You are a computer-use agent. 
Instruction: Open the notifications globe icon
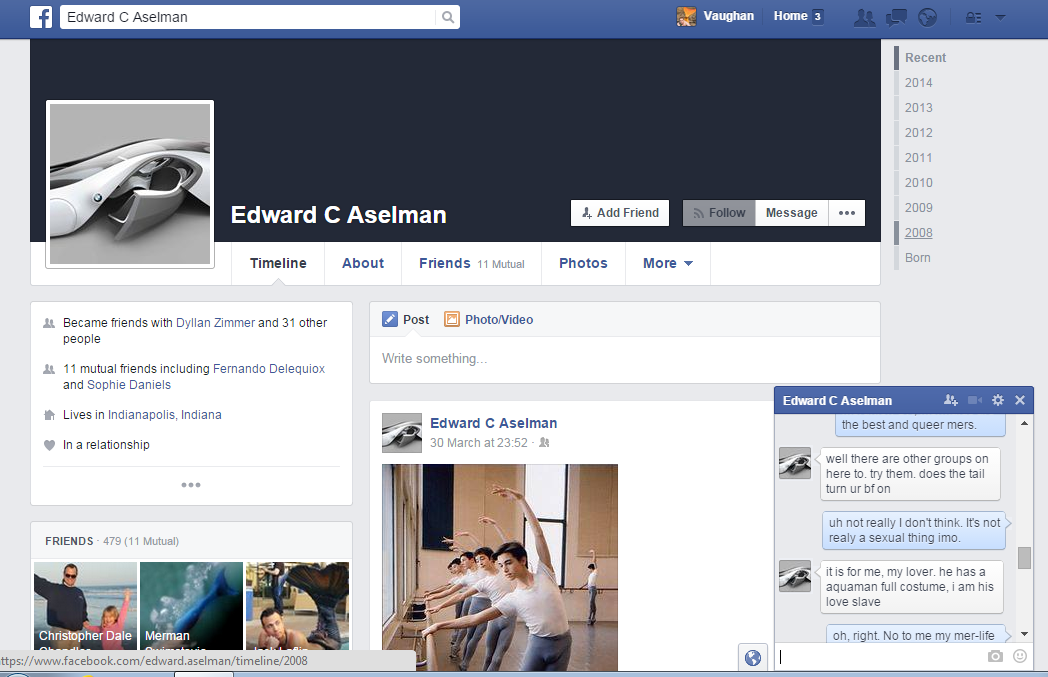pyautogui.click(x=927, y=17)
